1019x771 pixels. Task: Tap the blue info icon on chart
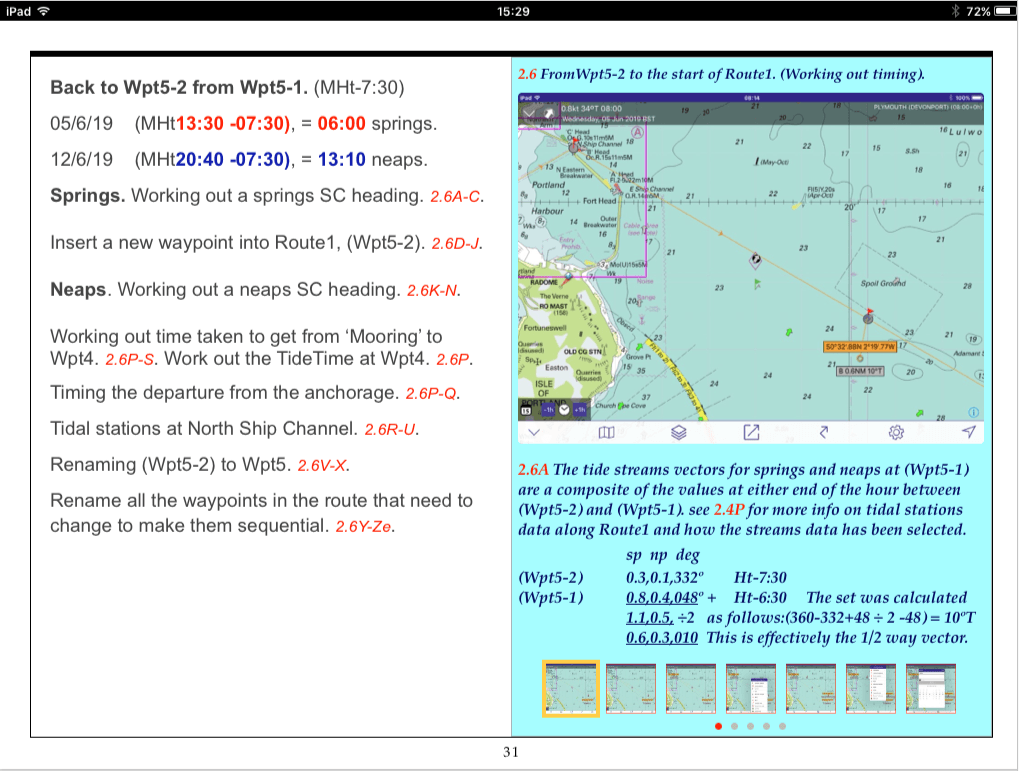pos(973,412)
